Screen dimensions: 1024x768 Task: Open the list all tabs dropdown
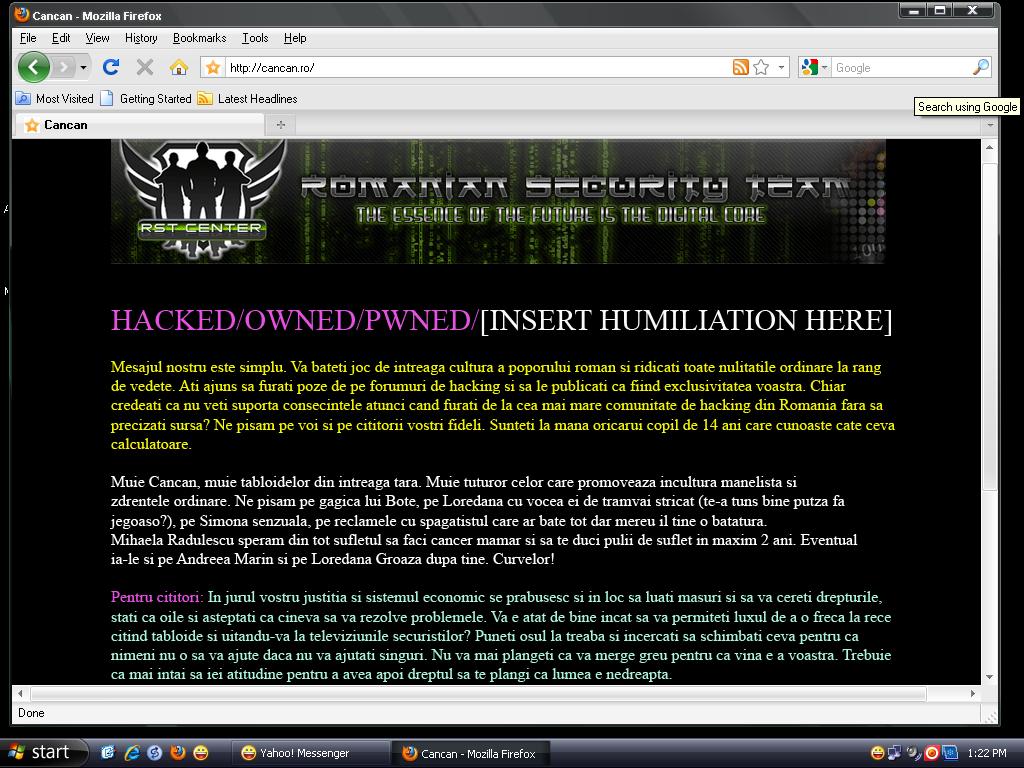pyautogui.click(x=990, y=125)
